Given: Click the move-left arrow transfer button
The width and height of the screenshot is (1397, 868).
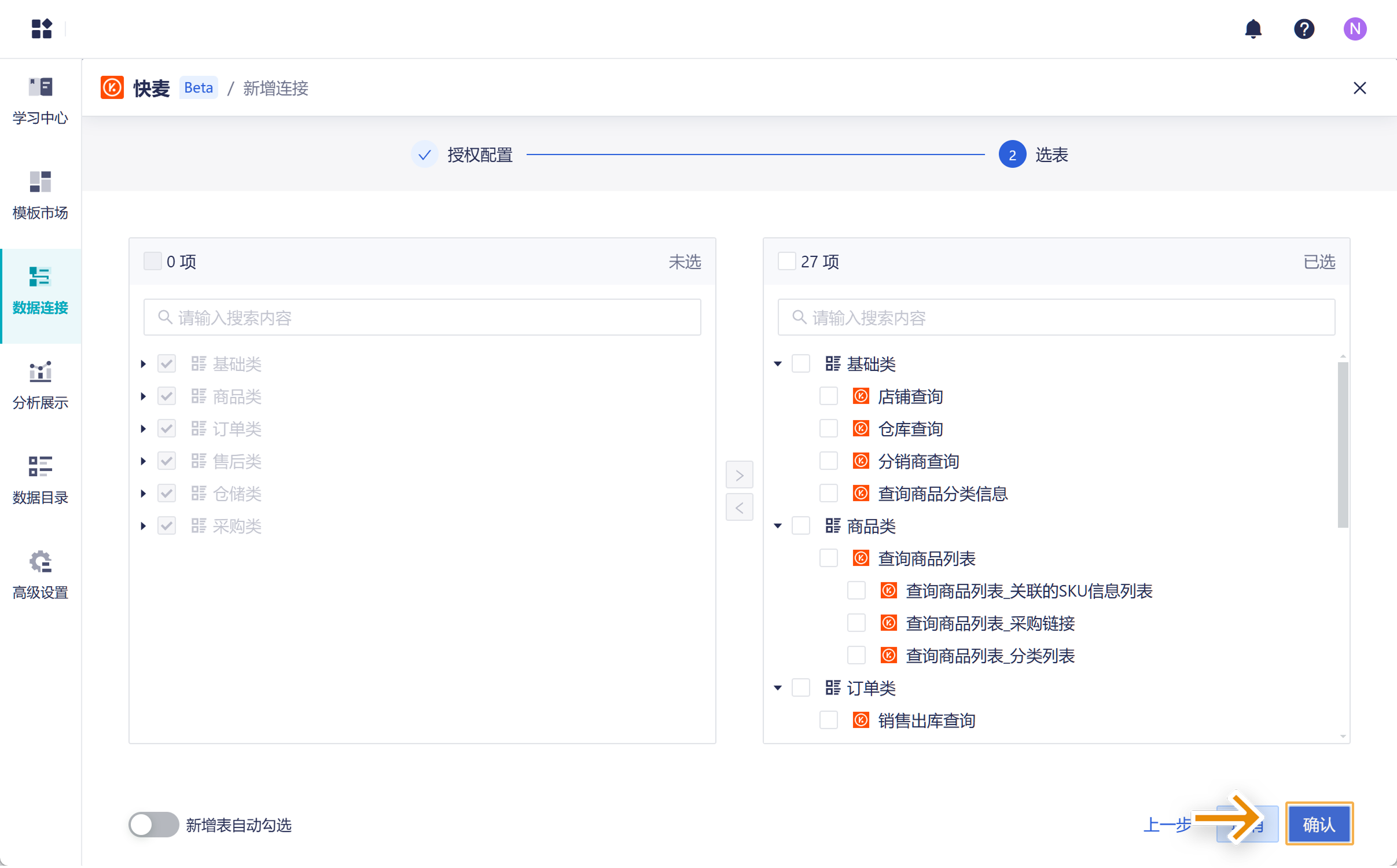Looking at the screenshot, I should pyautogui.click(x=739, y=508).
